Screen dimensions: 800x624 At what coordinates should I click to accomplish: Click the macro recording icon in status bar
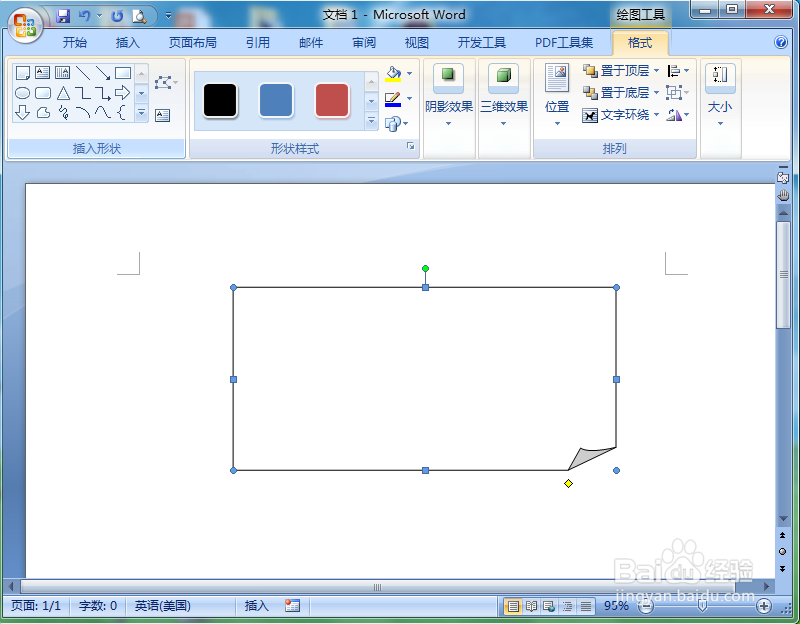pos(292,606)
